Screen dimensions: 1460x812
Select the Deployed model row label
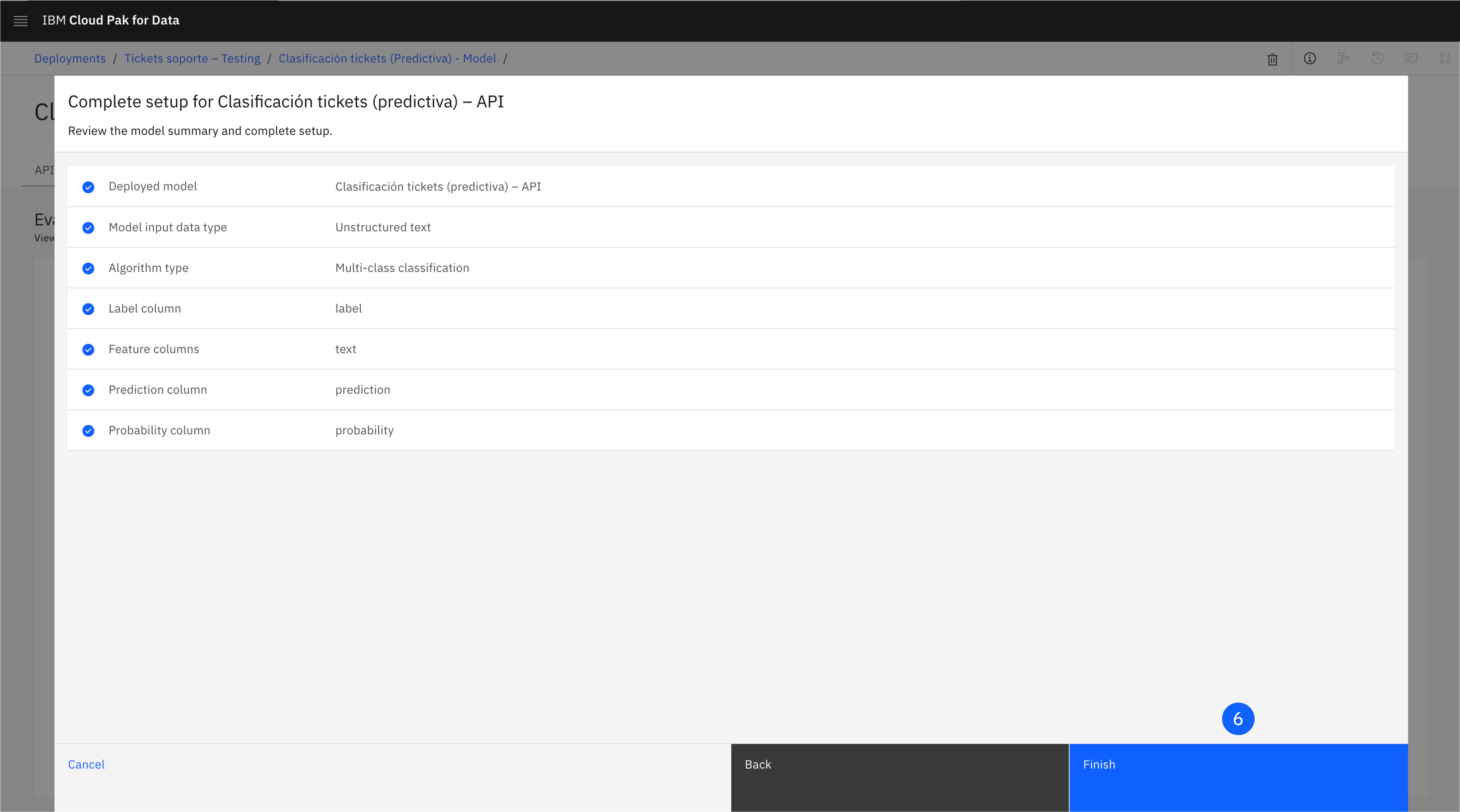pos(153,186)
